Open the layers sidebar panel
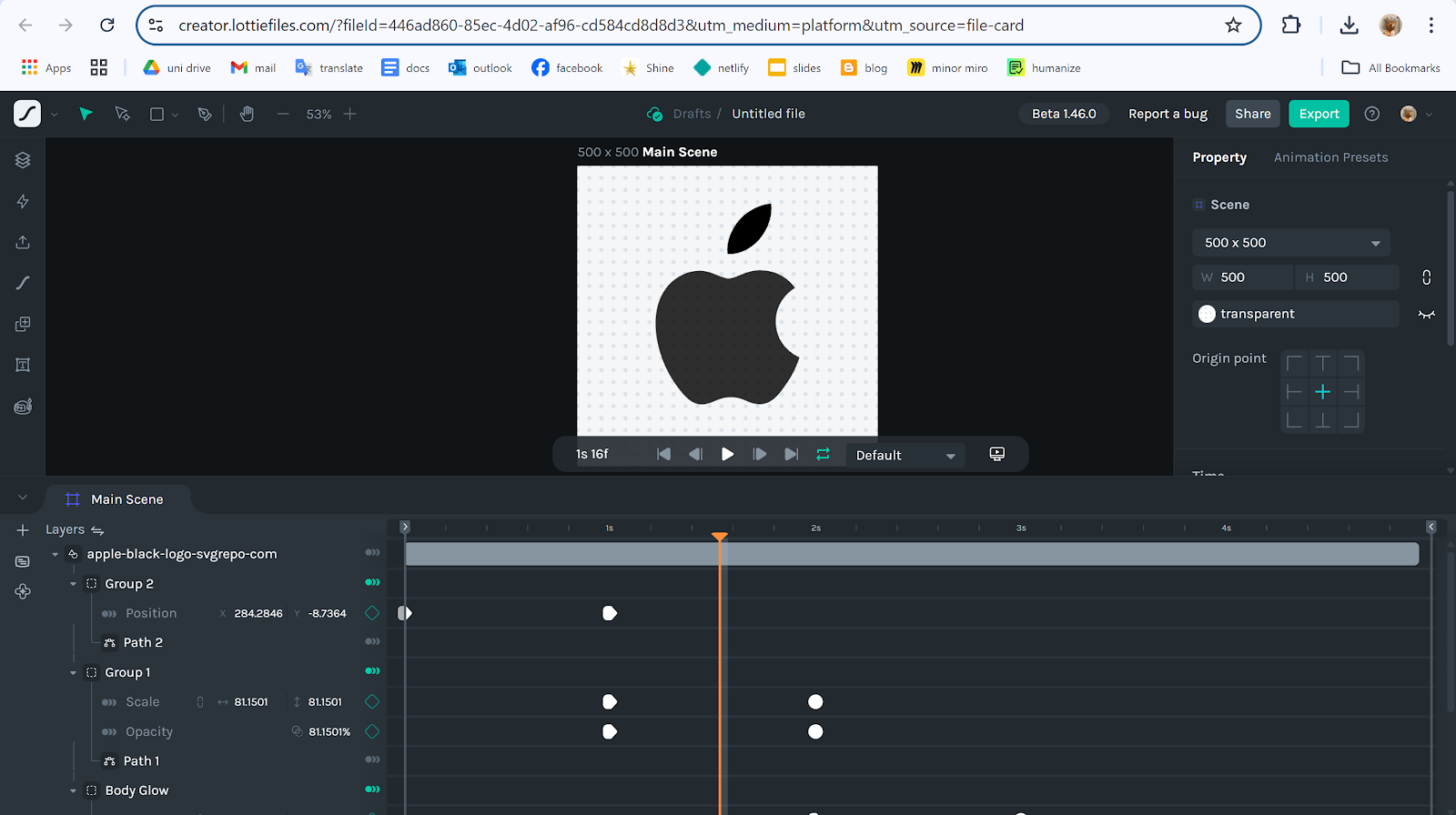Viewport: 1456px width, 815px height. pos(23,160)
